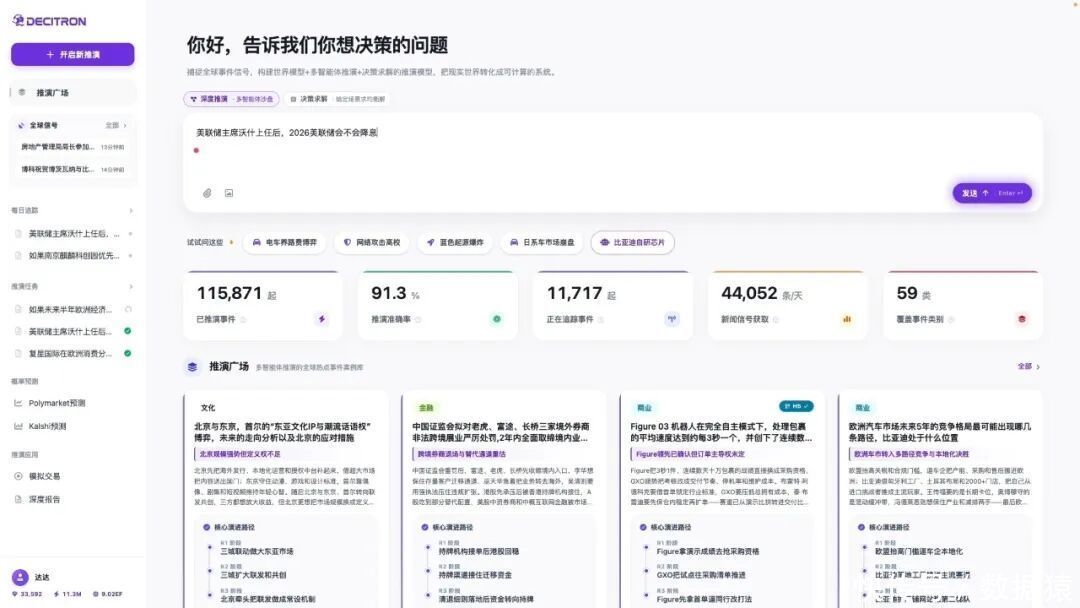1080x608 pixels.
Task: Click the 推演广场 layers icon
Action: click(192, 367)
